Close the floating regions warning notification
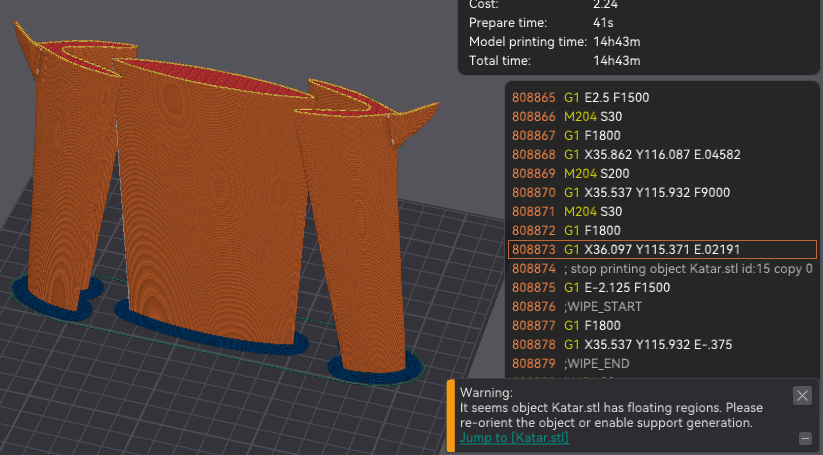Screen dimensions: 823x455 pyautogui.click(x=802, y=395)
